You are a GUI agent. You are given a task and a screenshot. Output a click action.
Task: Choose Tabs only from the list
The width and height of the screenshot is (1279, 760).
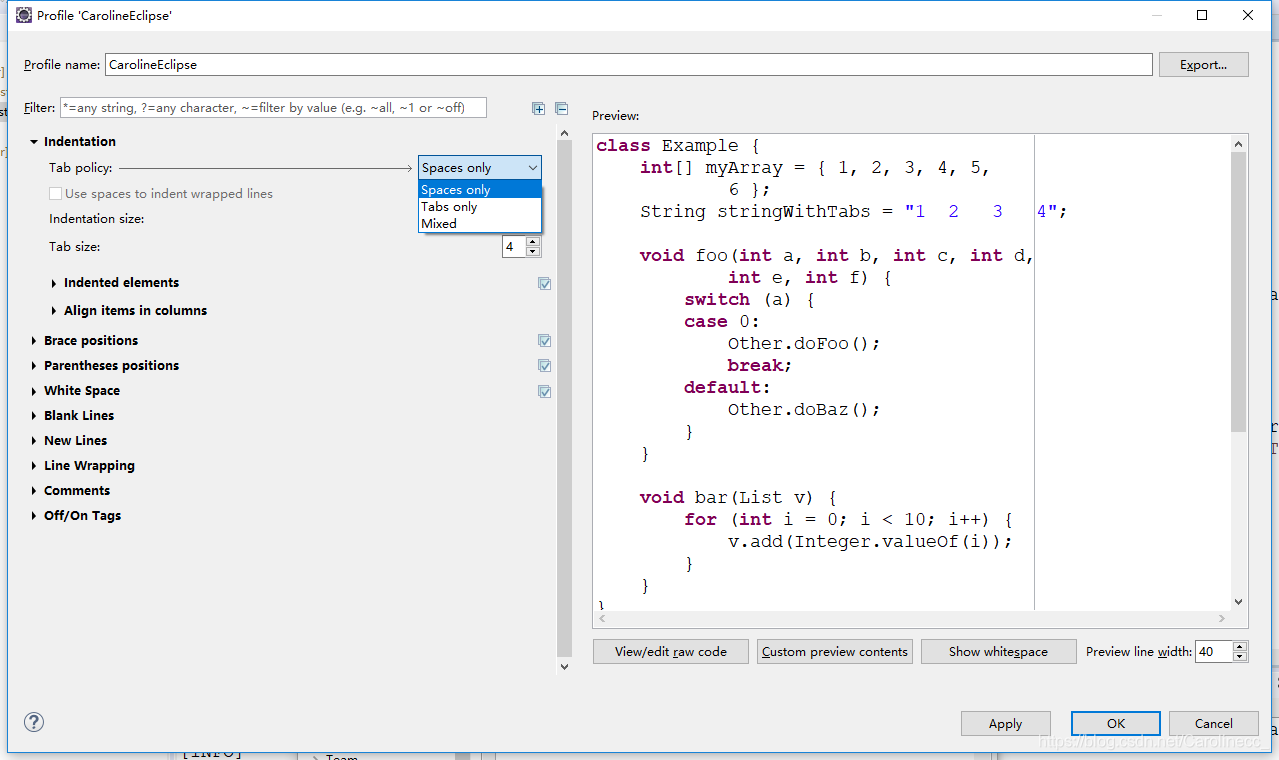point(480,207)
